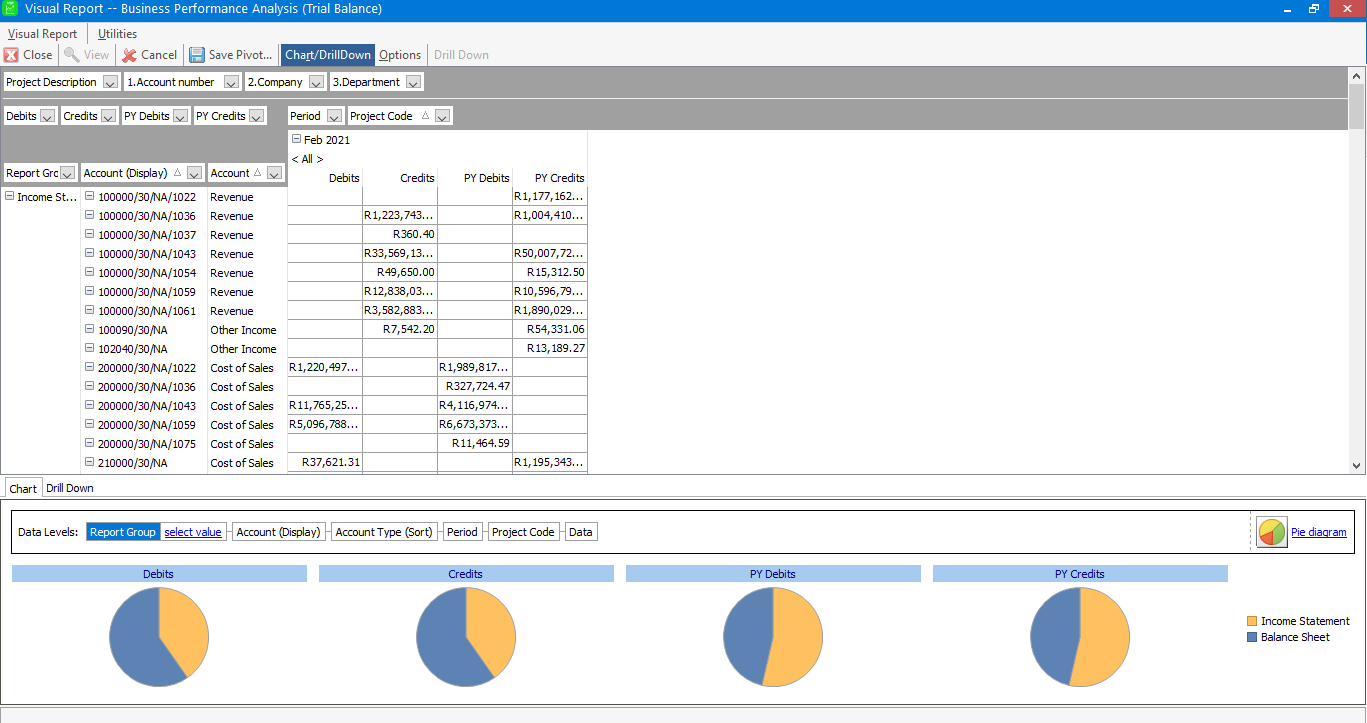The width and height of the screenshot is (1367, 723).
Task: Click the < All > project code header
Action: (307, 159)
